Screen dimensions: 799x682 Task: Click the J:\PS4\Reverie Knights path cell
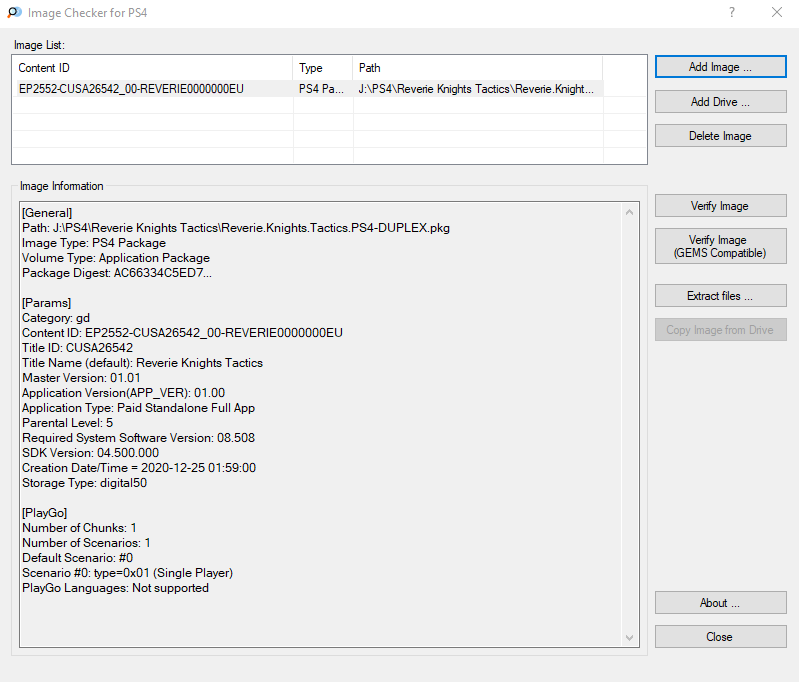(476, 89)
